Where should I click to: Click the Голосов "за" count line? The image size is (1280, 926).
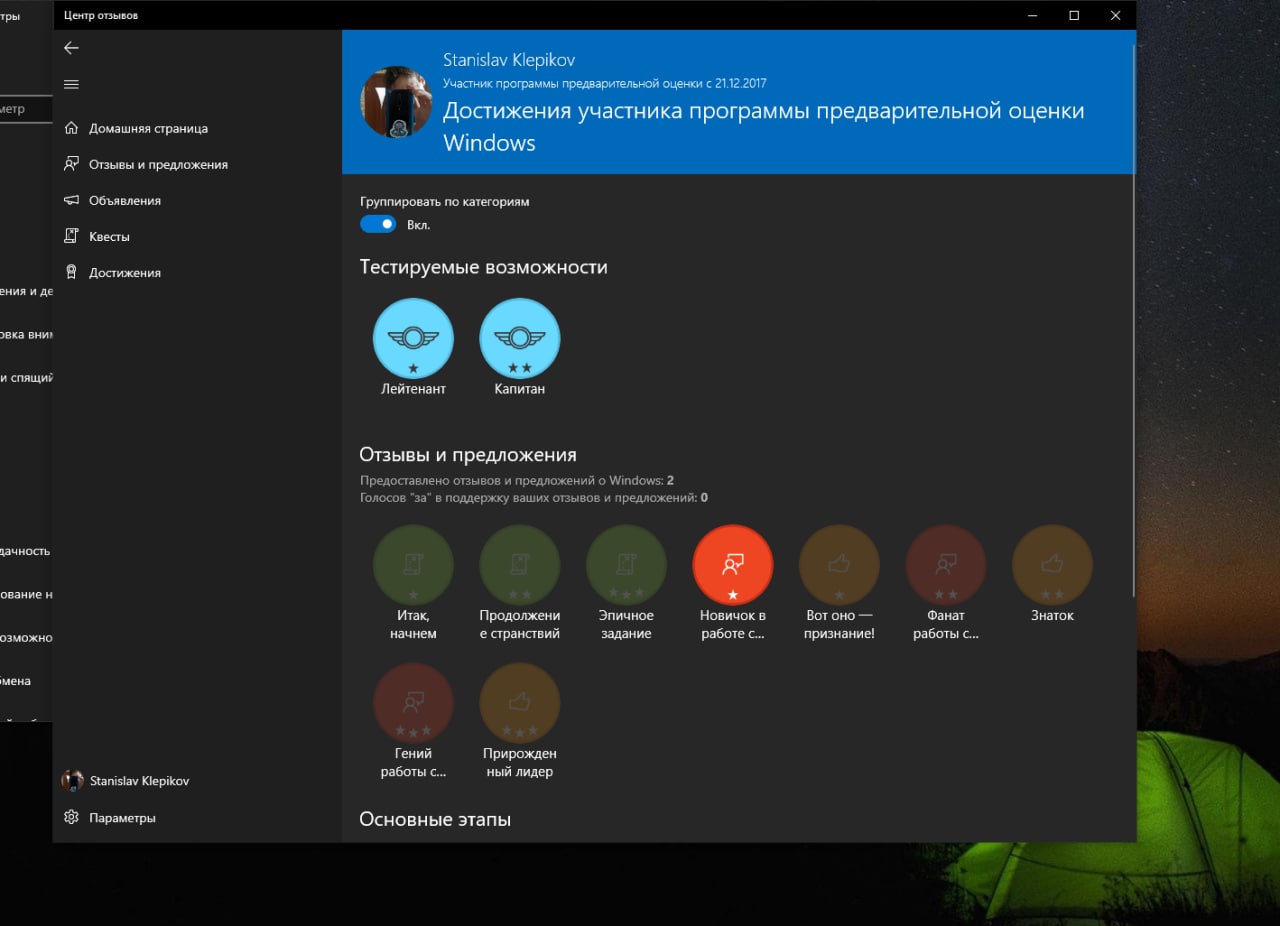pos(533,497)
